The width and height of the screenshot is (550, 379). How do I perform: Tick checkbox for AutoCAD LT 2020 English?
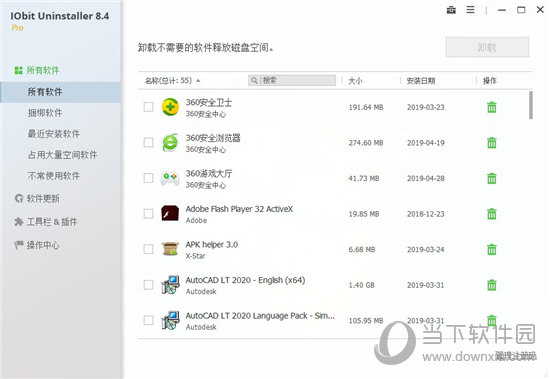tap(148, 285)
